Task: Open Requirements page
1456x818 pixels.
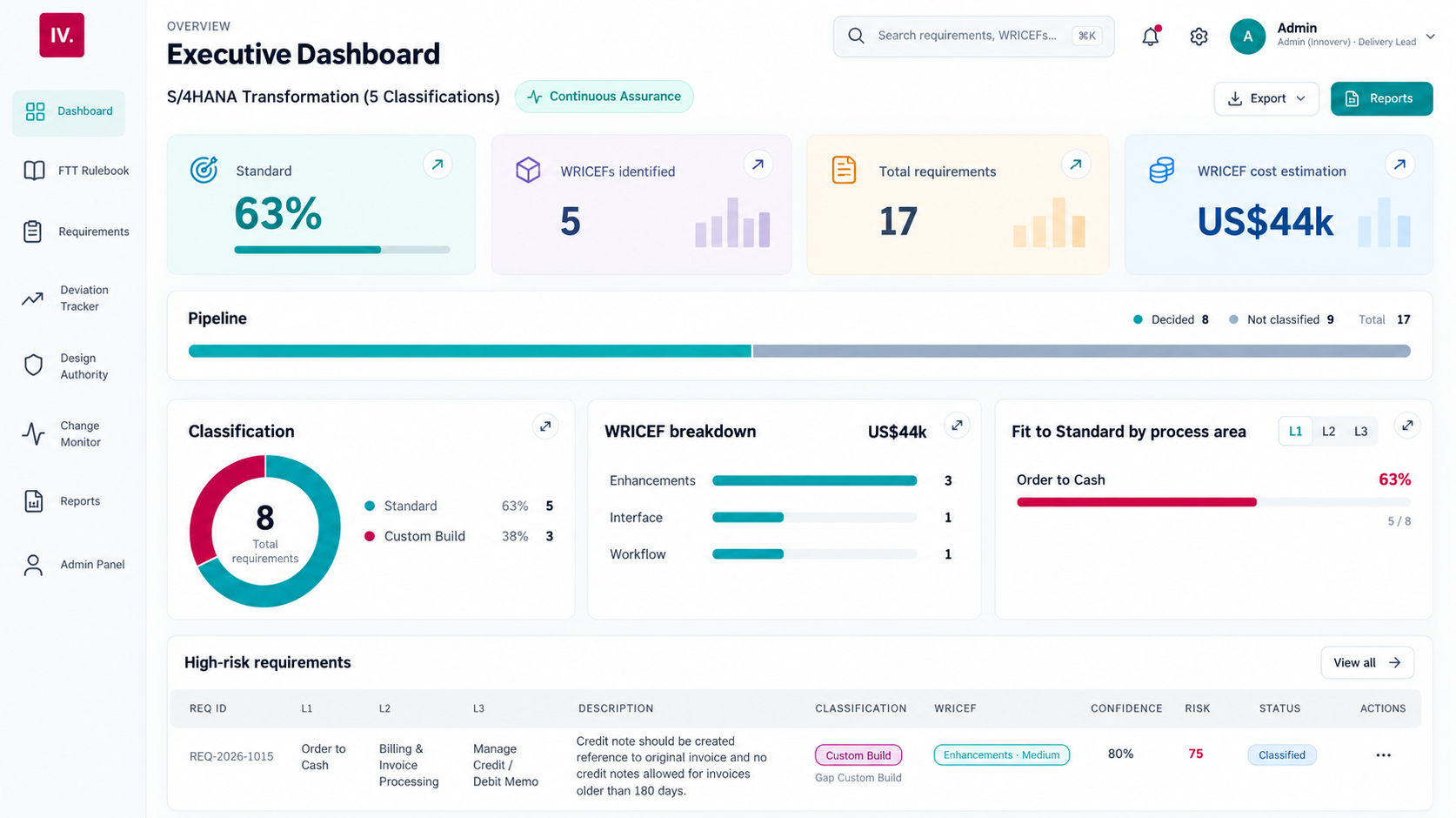Action: (x=76, y=231)
